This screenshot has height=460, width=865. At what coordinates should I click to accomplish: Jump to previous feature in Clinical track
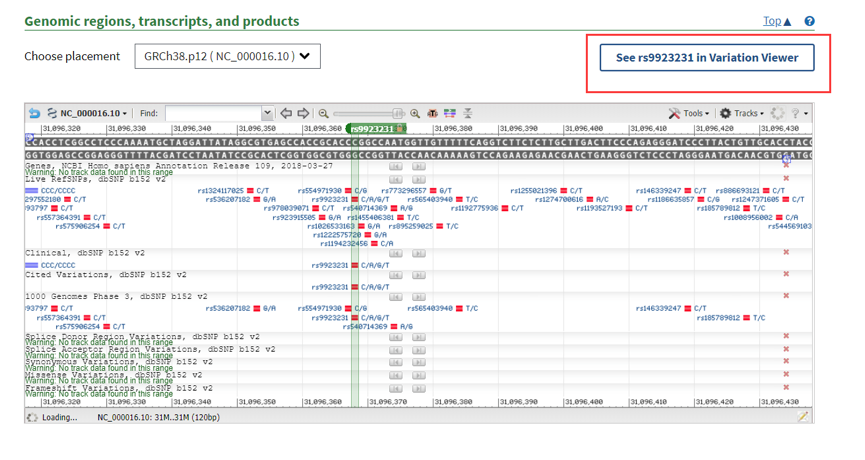pos(396,253)
